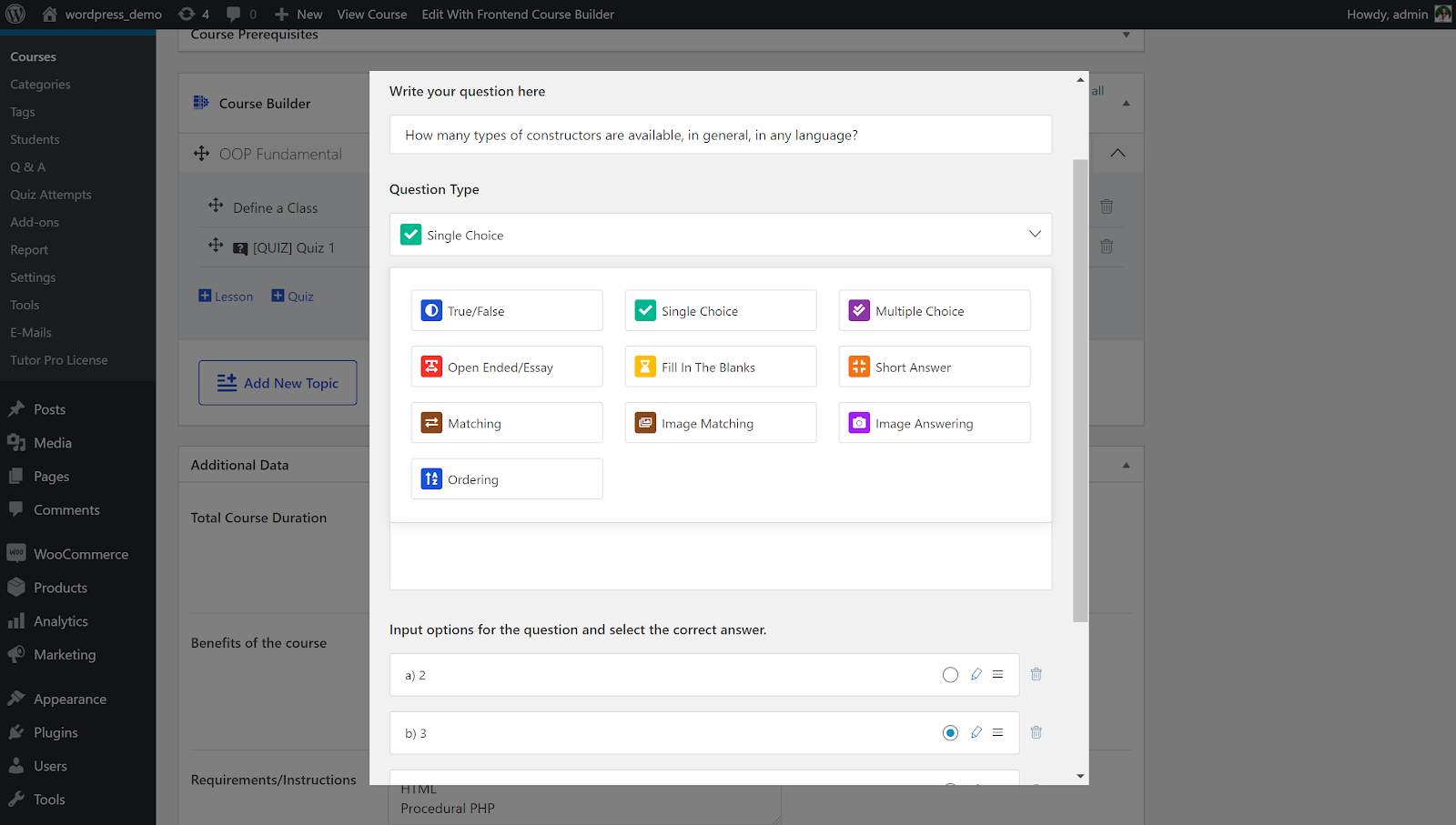Select the Fill In The Blanks icon
This screenshot has width=1456, height=825.
click(645, 367)
